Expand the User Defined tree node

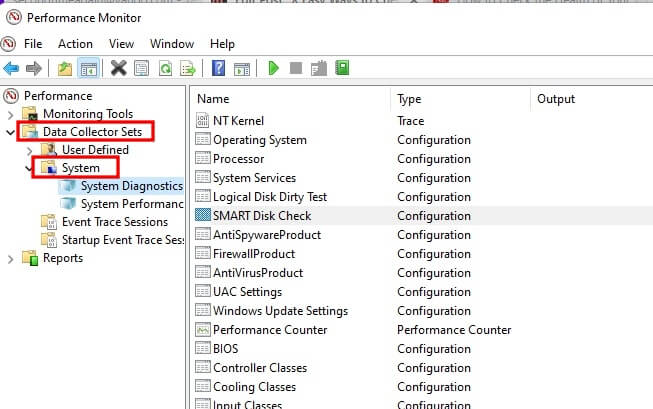point(30,150)
